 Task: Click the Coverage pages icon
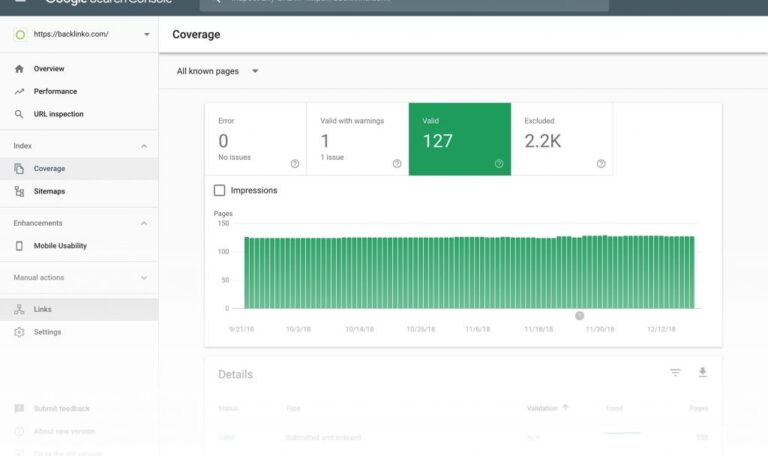(x=19, y=168)
